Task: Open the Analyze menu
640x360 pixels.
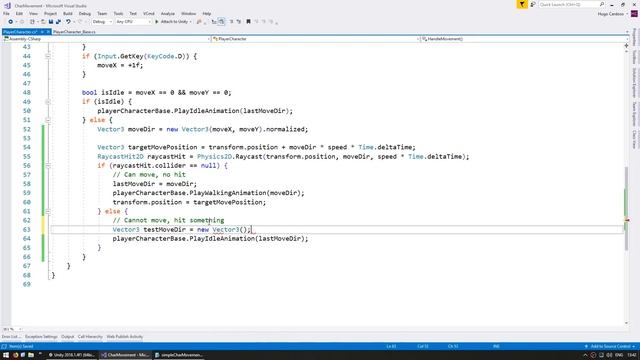Action: 168,14
